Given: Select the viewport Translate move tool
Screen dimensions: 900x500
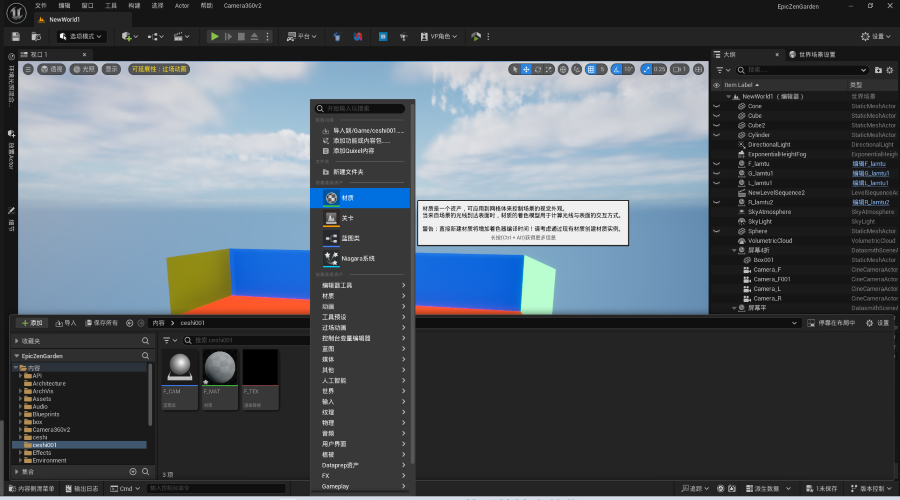Looking at the screenshot, I should (526, 69).
